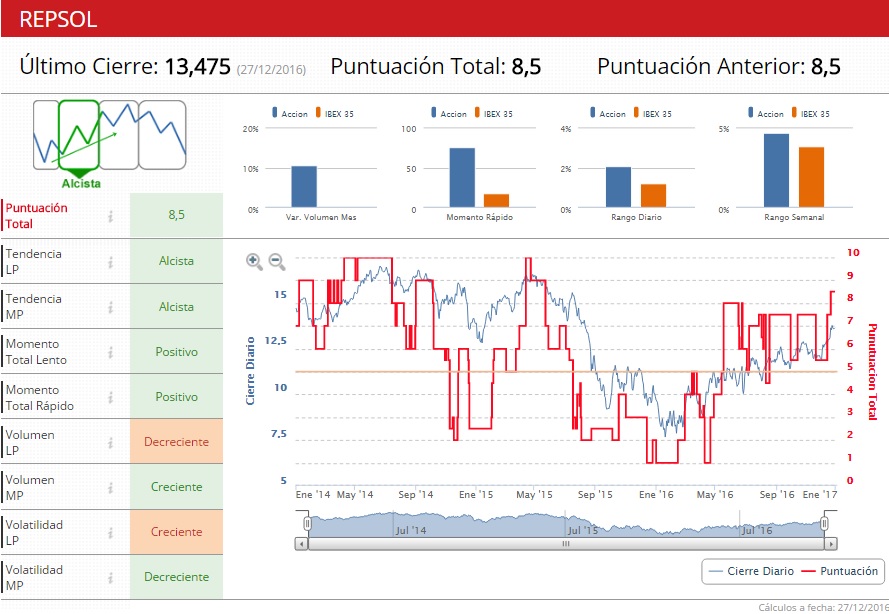Click the Decreciente cell of Volatilidad MP
Image resolution: width=889 pixels, height=614 pixels.
[x=176, y=577]
